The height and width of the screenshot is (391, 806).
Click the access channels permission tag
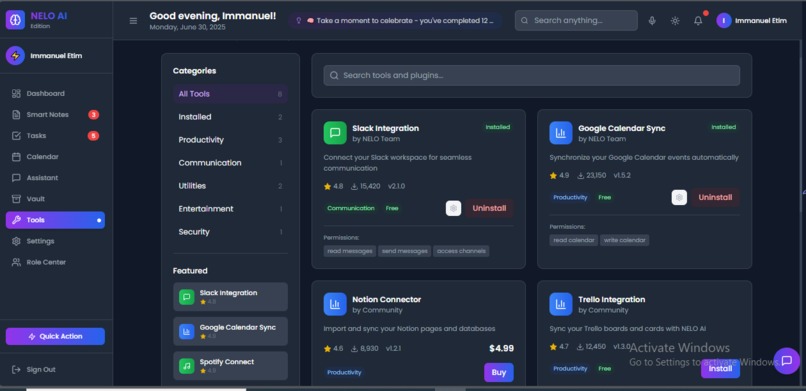461,251
